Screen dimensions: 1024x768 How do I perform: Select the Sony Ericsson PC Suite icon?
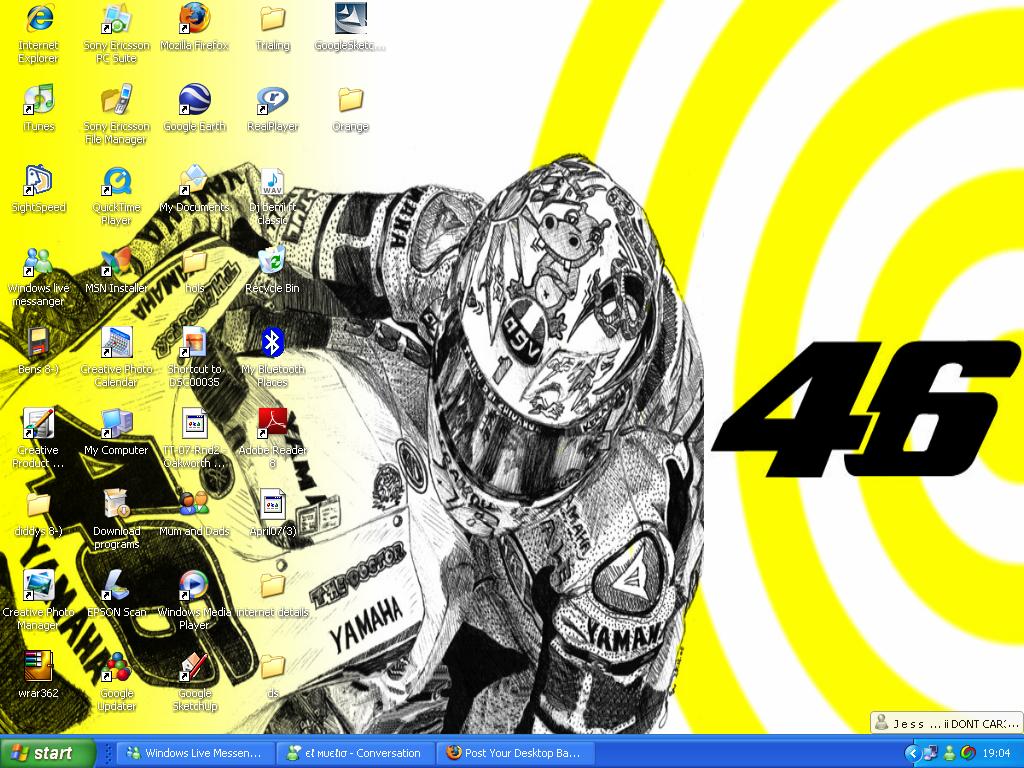point(116,19)
